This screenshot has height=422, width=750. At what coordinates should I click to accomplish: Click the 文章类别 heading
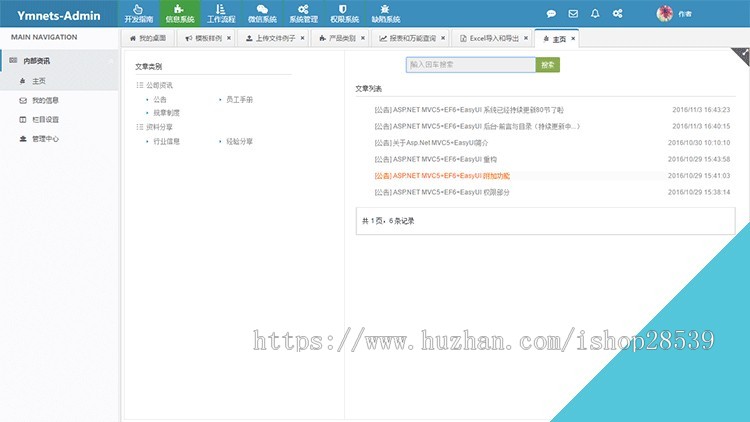tap(148, 67)
